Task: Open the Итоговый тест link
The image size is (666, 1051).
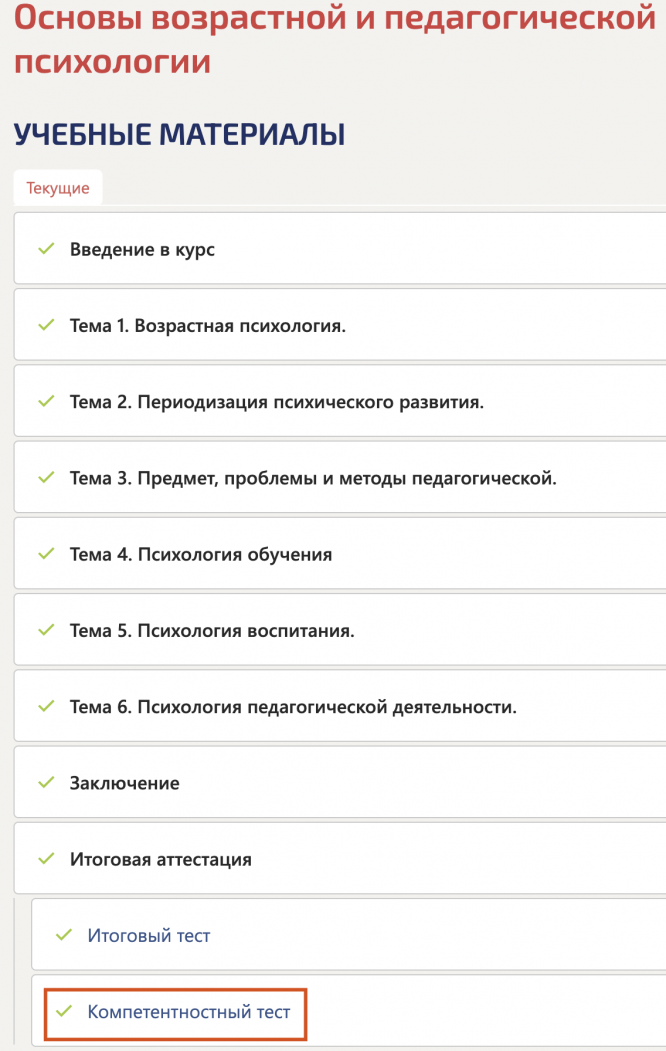Action: pos(149,936)
